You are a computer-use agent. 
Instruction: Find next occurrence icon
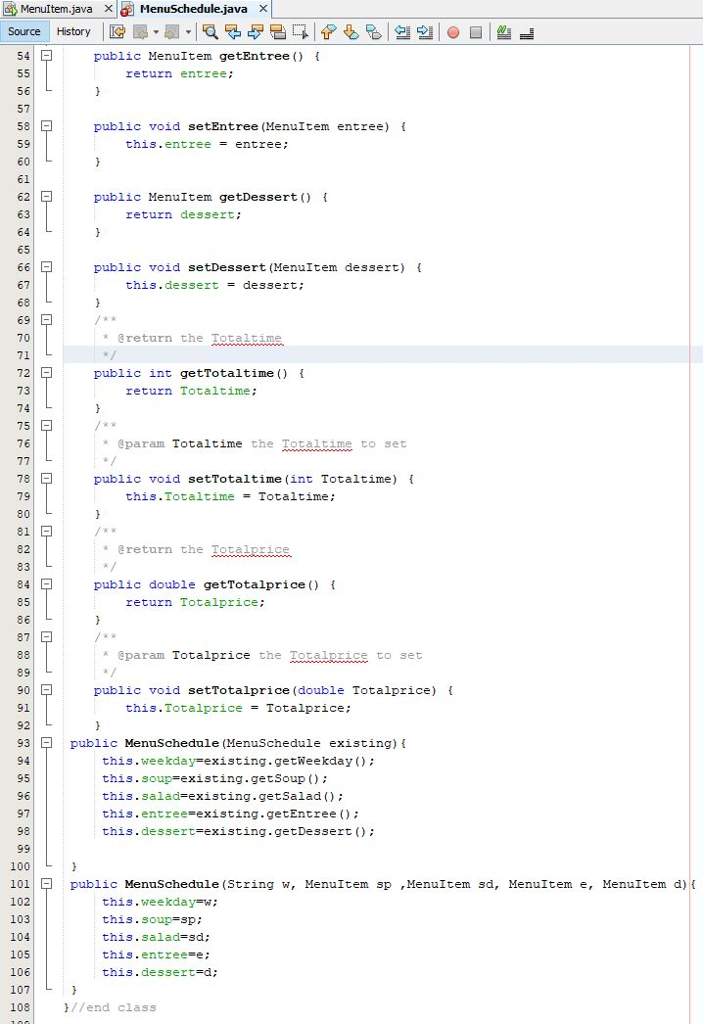point(255,32)
